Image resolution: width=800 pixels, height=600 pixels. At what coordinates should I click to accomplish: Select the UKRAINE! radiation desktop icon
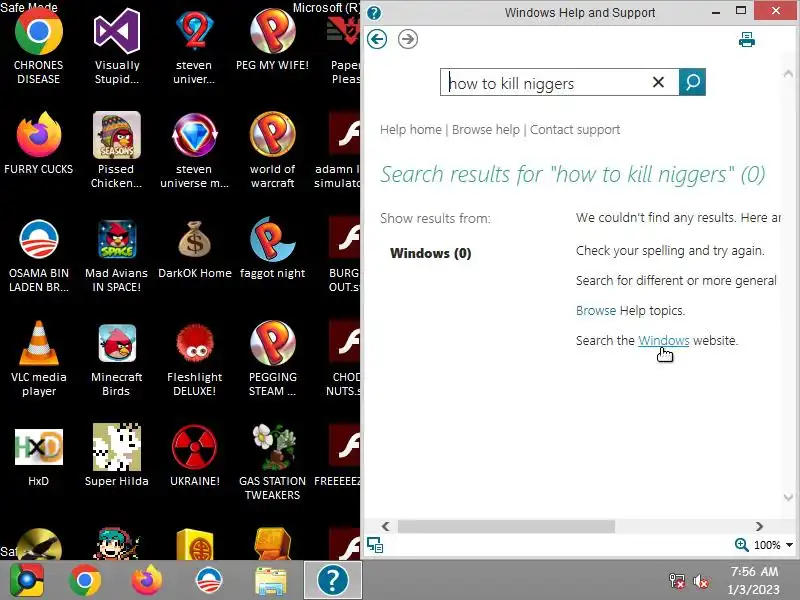coord(194,455)
